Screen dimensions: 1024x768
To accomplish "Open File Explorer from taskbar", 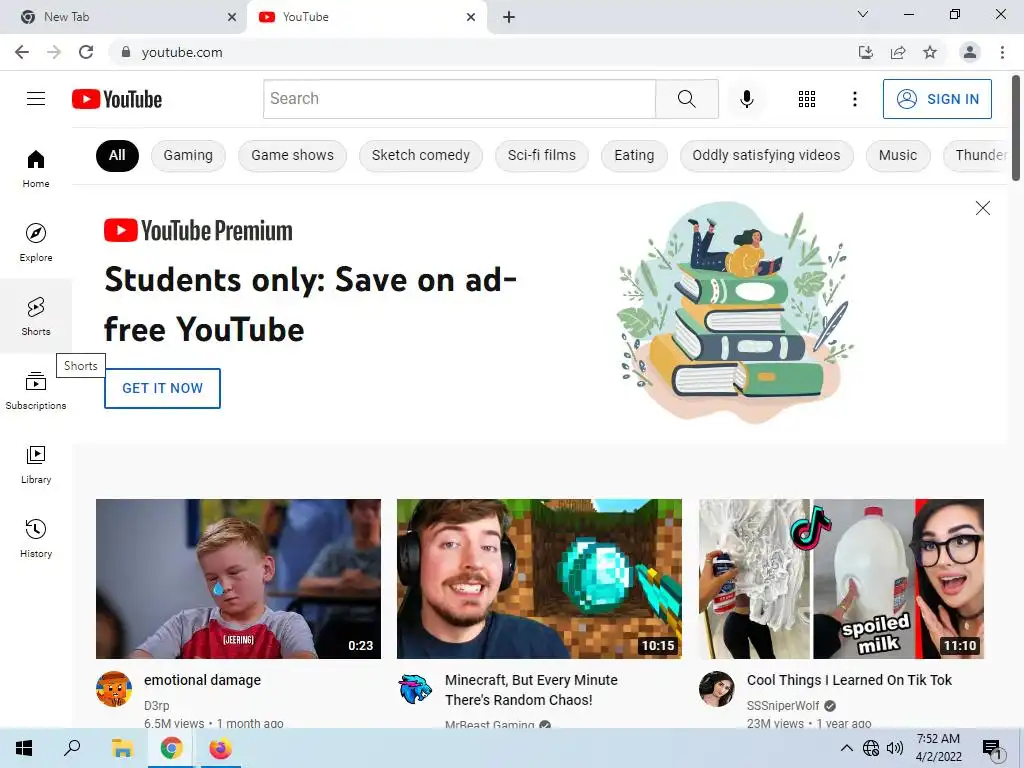I will pyautogui.click(x=122, y=748).
